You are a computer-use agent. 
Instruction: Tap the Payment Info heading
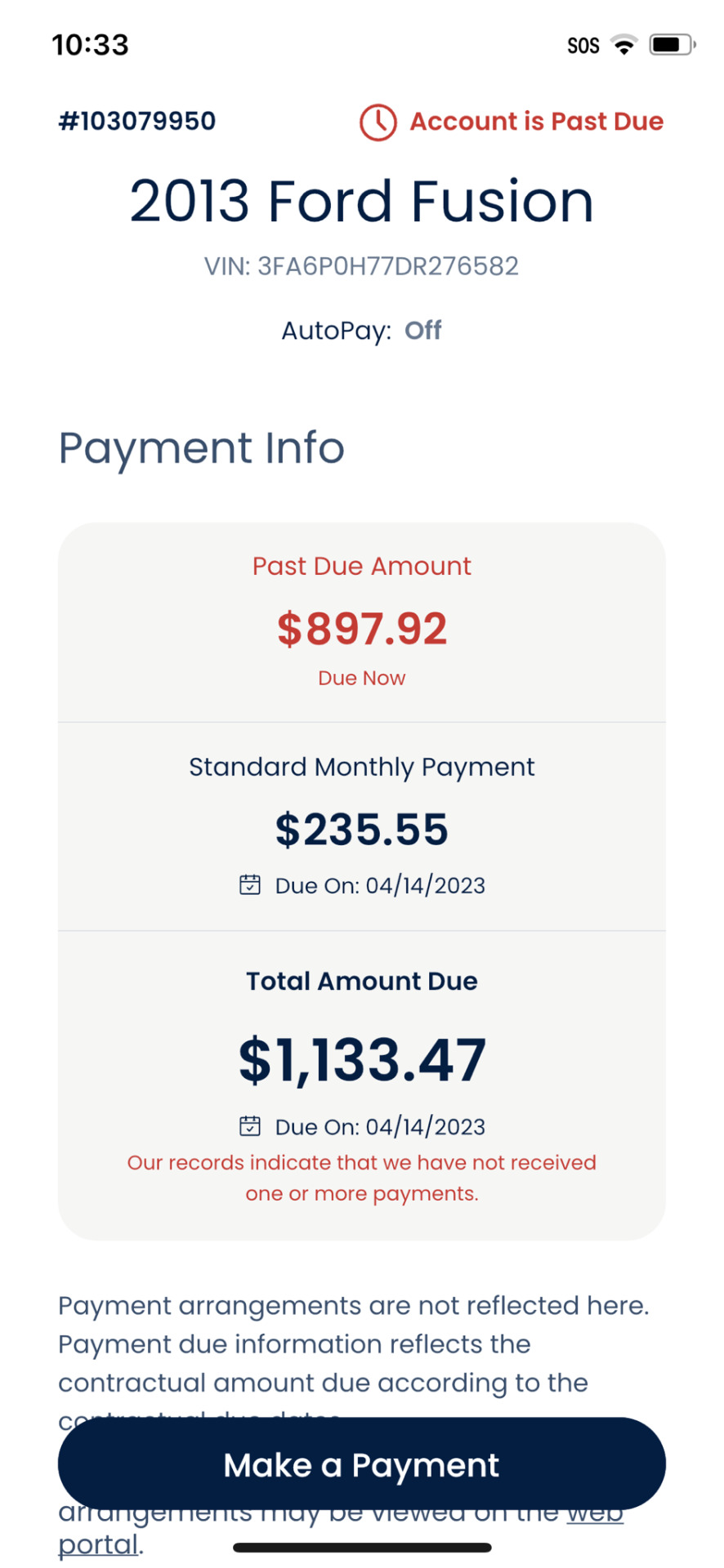pyautogui.click(x=201, y=448)
